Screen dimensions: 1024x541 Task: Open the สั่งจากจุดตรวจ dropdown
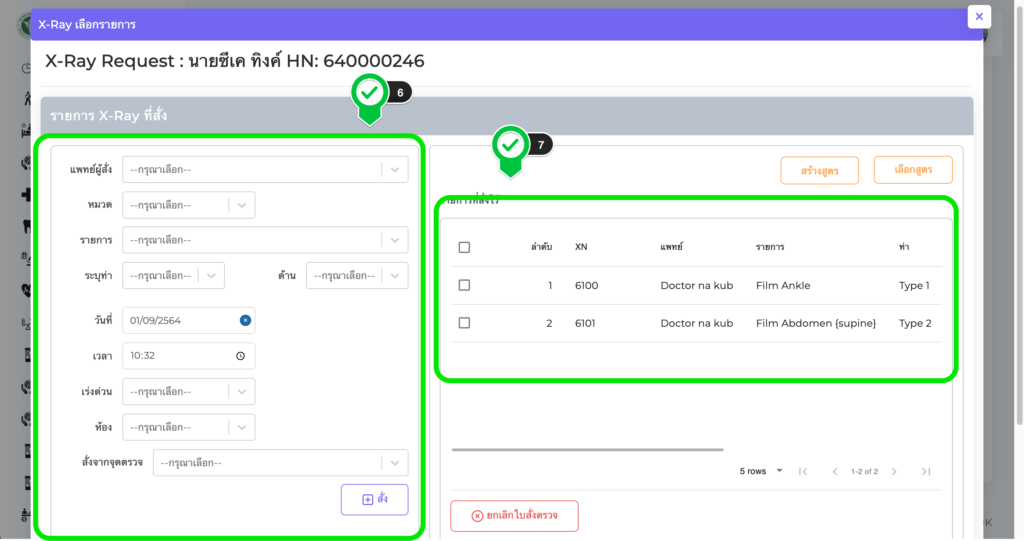tap(280, 463)
